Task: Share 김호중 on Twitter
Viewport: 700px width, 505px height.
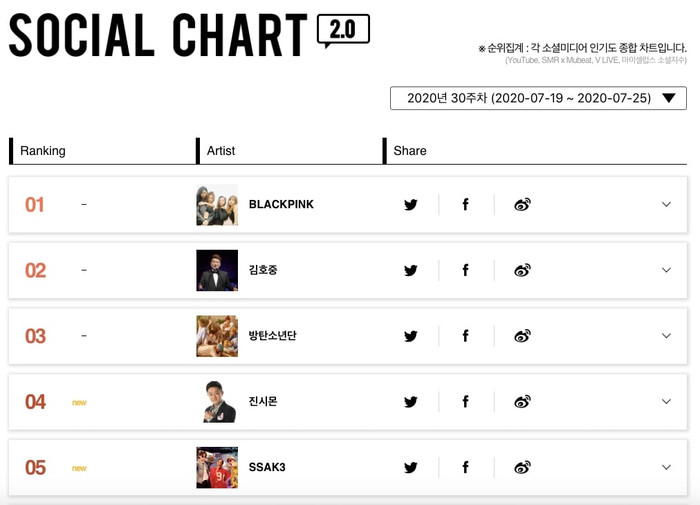Action: [410, 270]
